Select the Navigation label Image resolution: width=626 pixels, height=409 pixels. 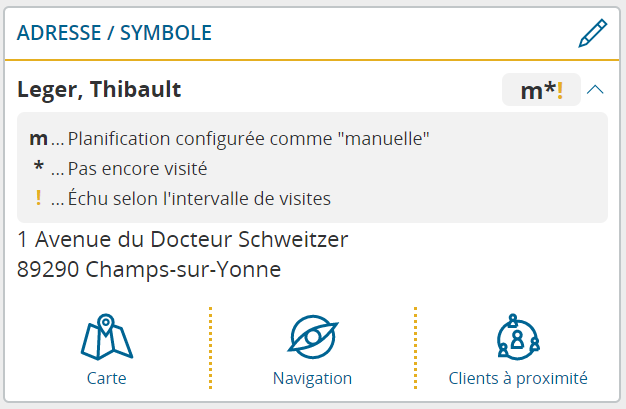tap(312, 378)
